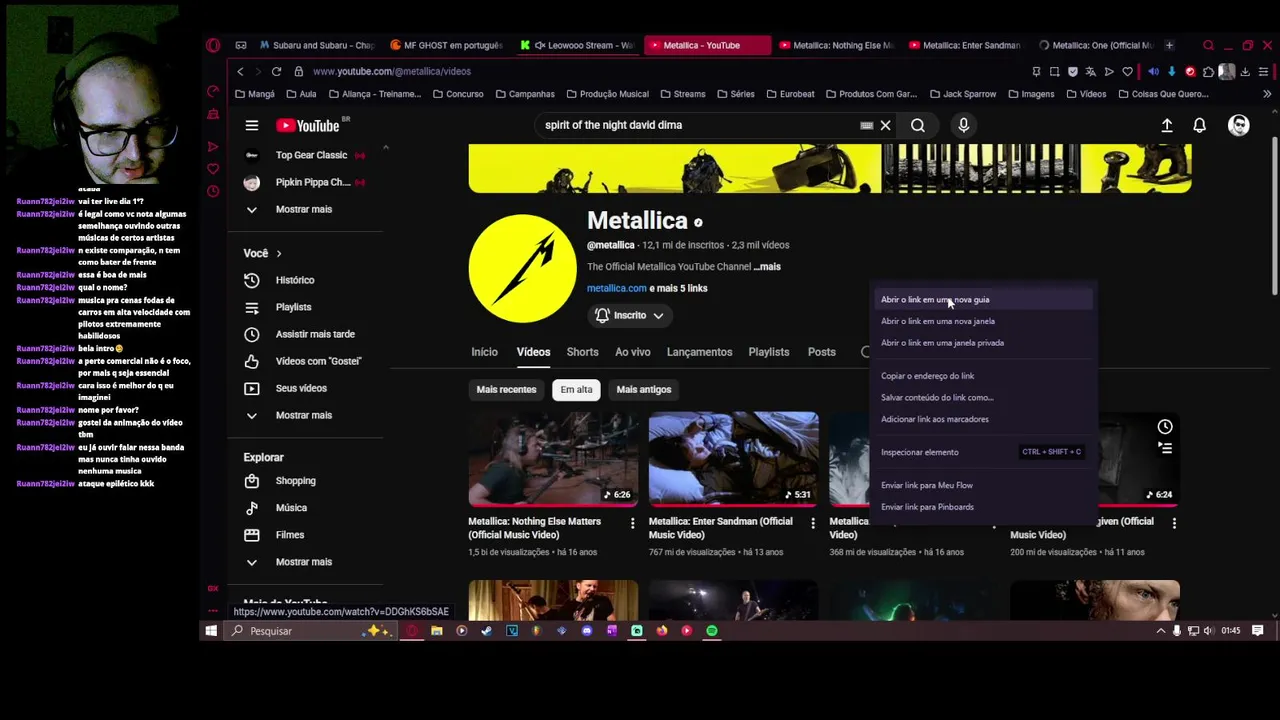Open YouTube notifications bell

[x=1199, y=125]
